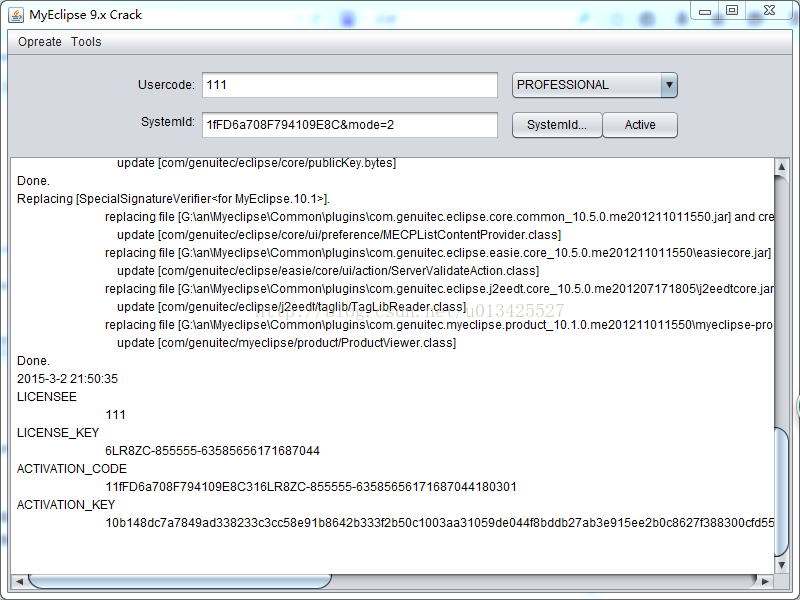Click the license key 6LR8ZC-855555-63585656171687044
The image size is (800, 600).
[x=212, y=451]
